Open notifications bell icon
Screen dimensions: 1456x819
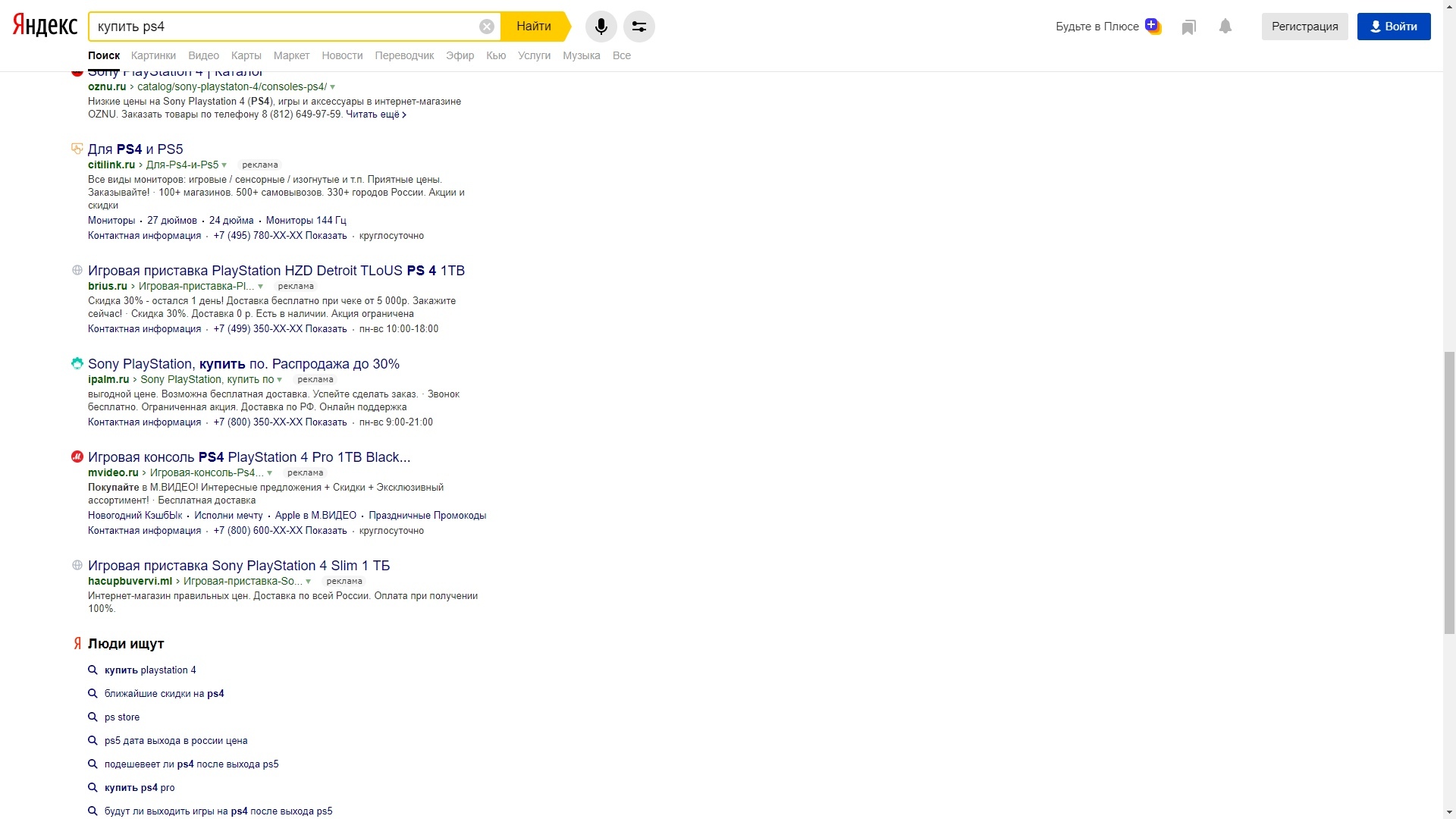(x=1225, y=27)
